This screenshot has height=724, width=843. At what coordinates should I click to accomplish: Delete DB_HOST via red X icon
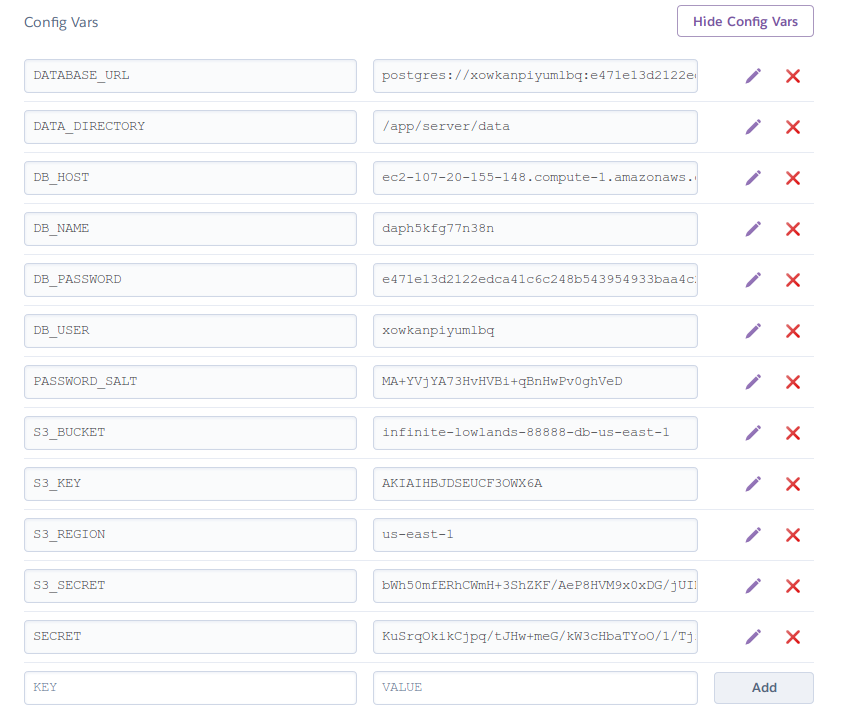pyautogui.click(x=793, y=178)
